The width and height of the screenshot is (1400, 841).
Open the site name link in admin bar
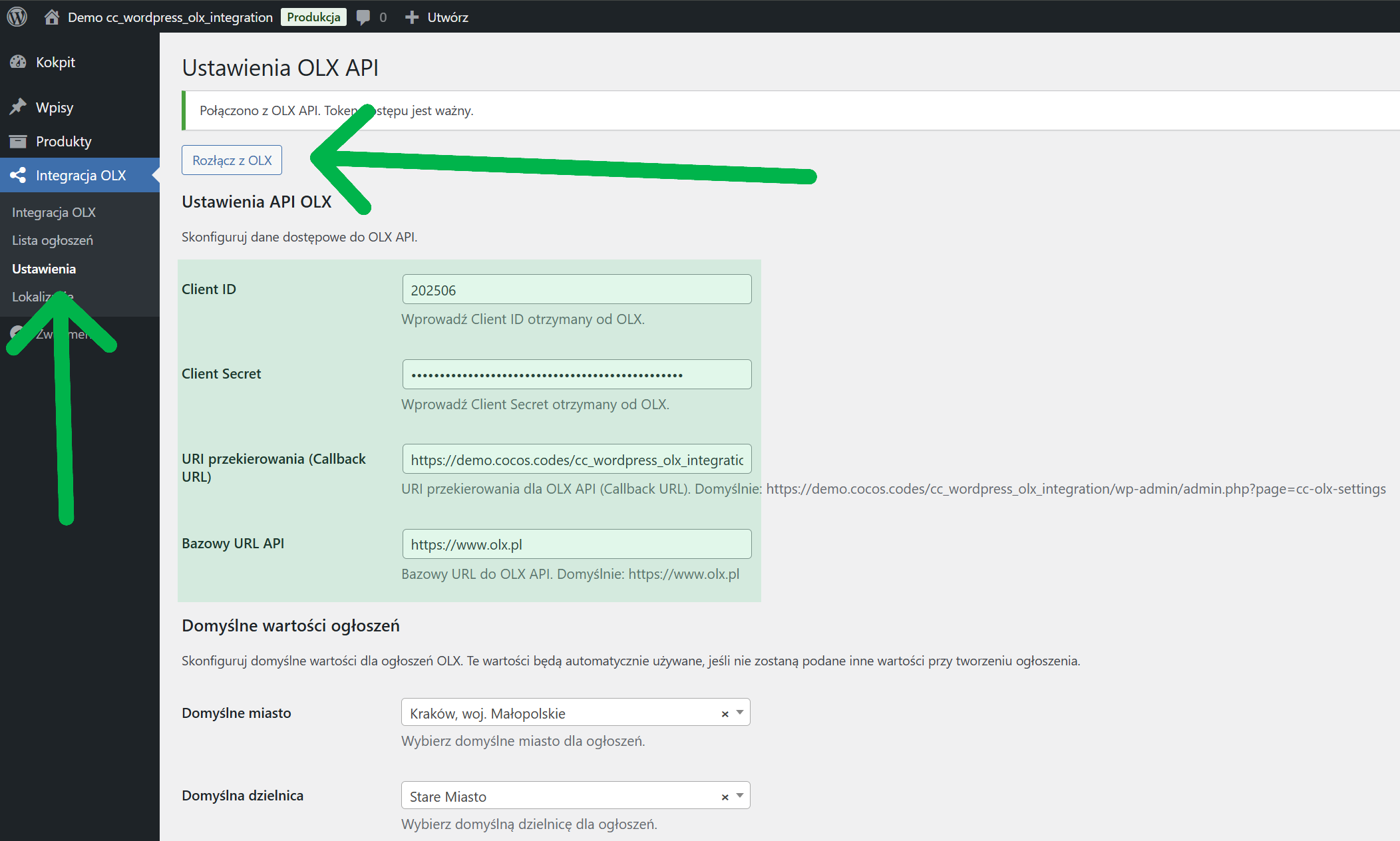click(170, 17)
